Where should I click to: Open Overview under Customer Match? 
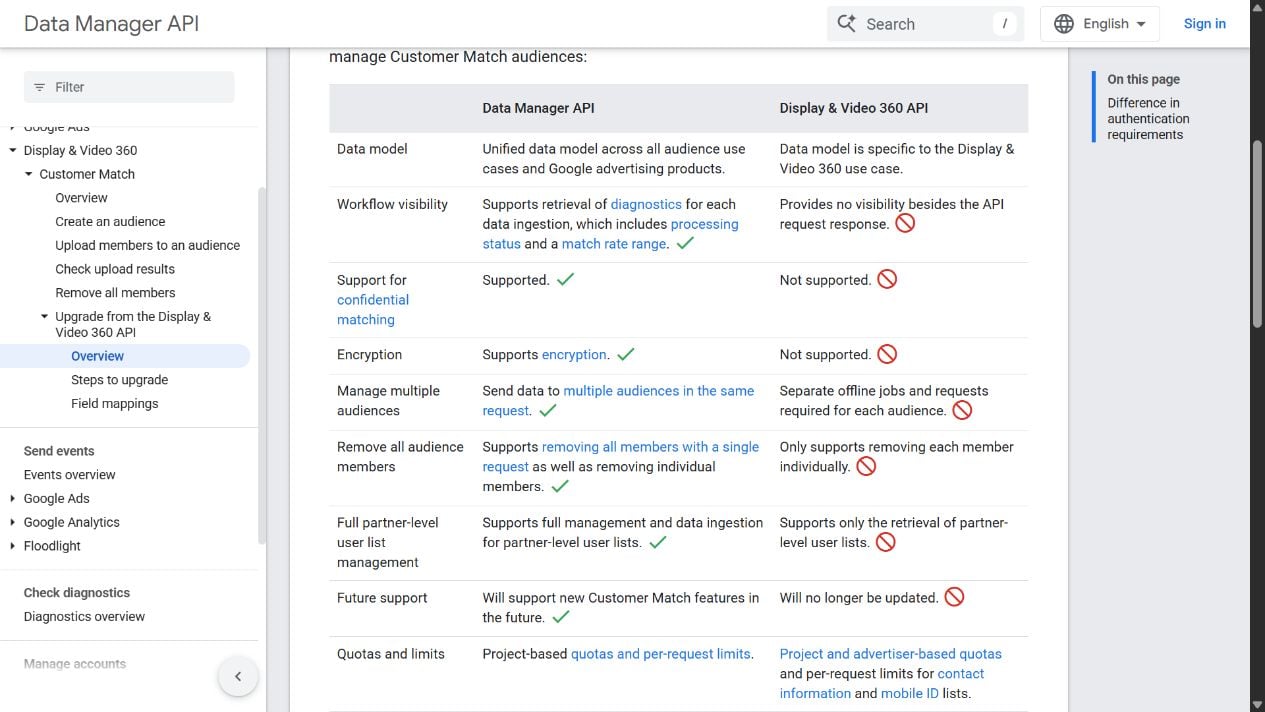click(x=81, y=198)
